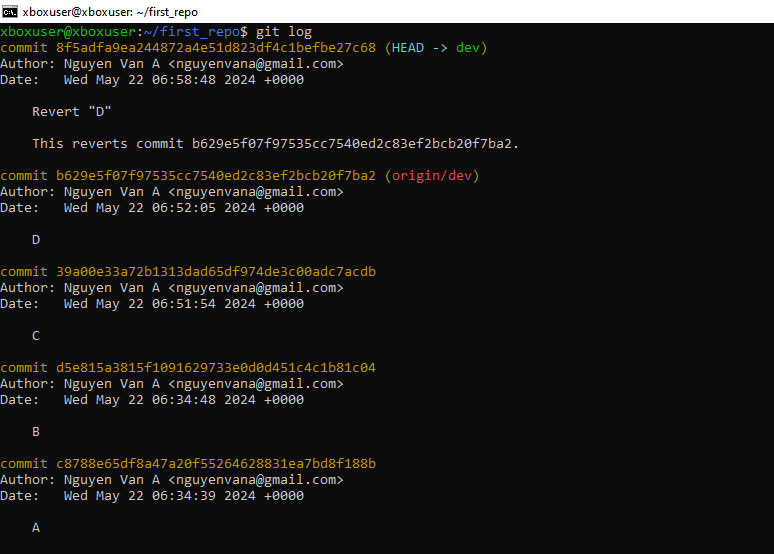
Task: Click the commit message 'D'
Action: pyautogui.click(x=36, y=240)
